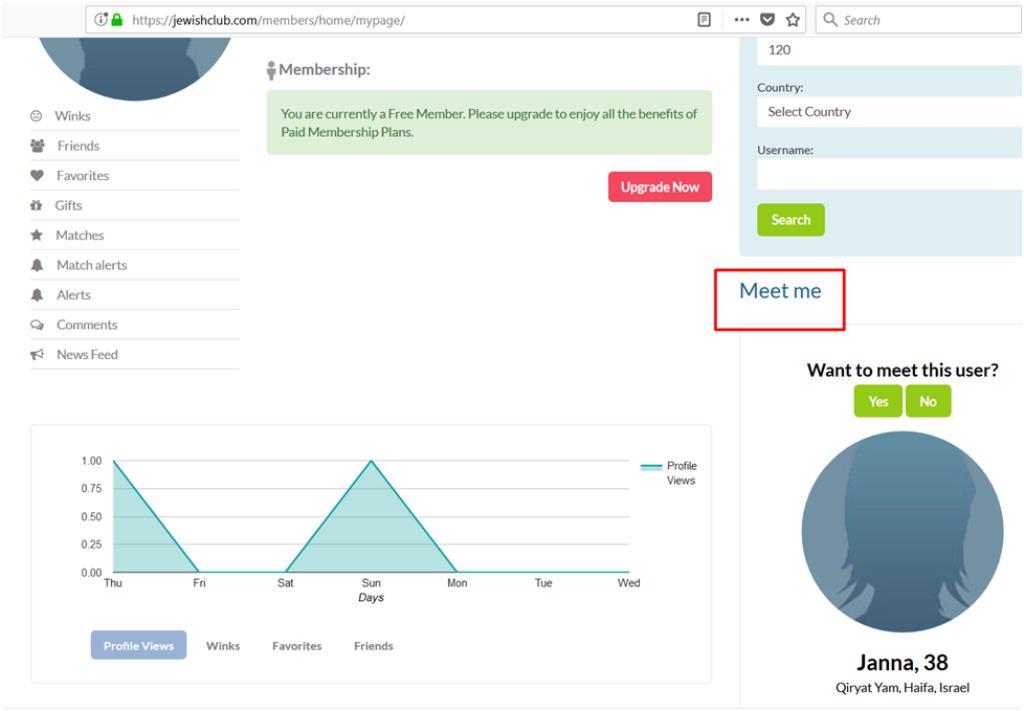Click the name Janna, 38
Viewport: 1024px width, 711px height.
click(x=903, y=662)
